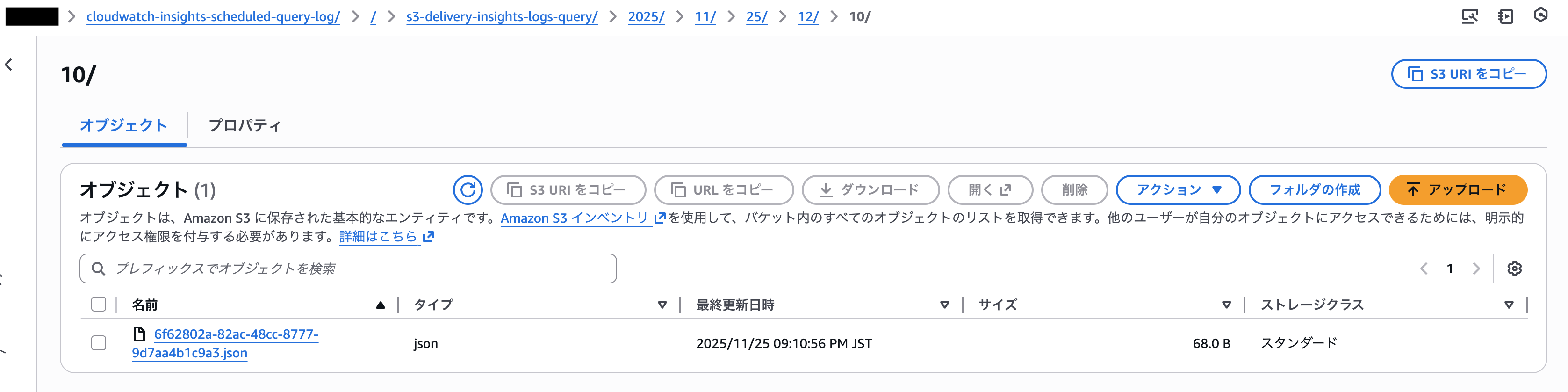The image size is (1568, 392).
Task: Open the 最終更新日時 filter dropdown
Action: (945, 305)
